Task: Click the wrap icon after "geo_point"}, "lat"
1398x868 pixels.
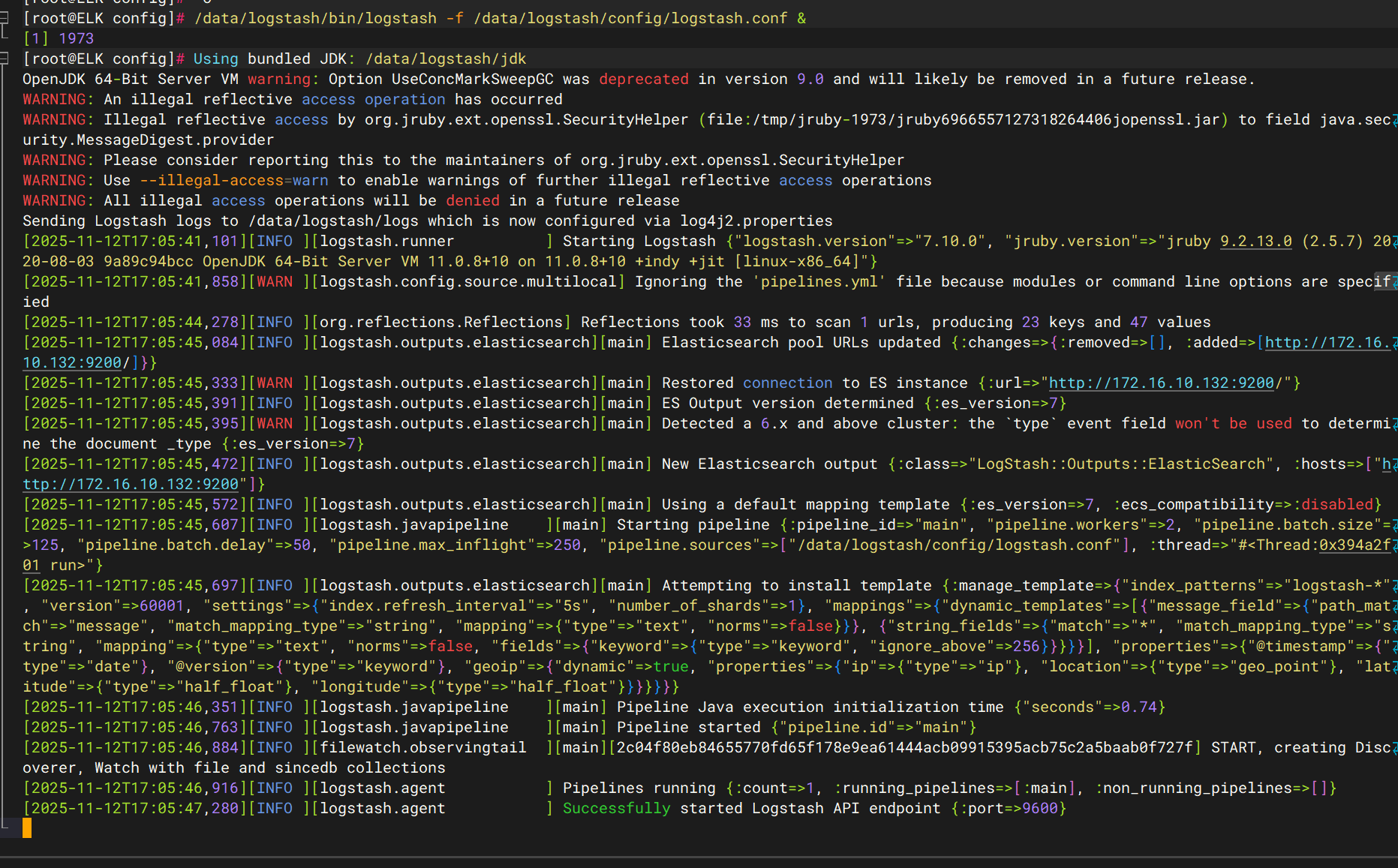Action: (1394, 667)
